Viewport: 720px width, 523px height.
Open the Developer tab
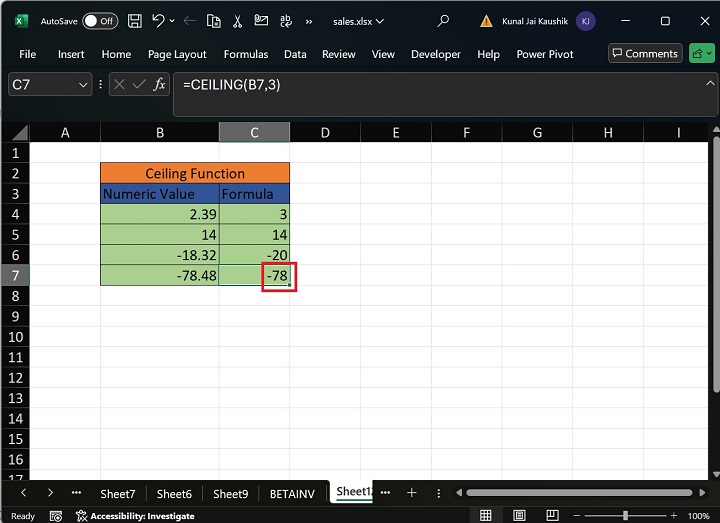(436, 54)
